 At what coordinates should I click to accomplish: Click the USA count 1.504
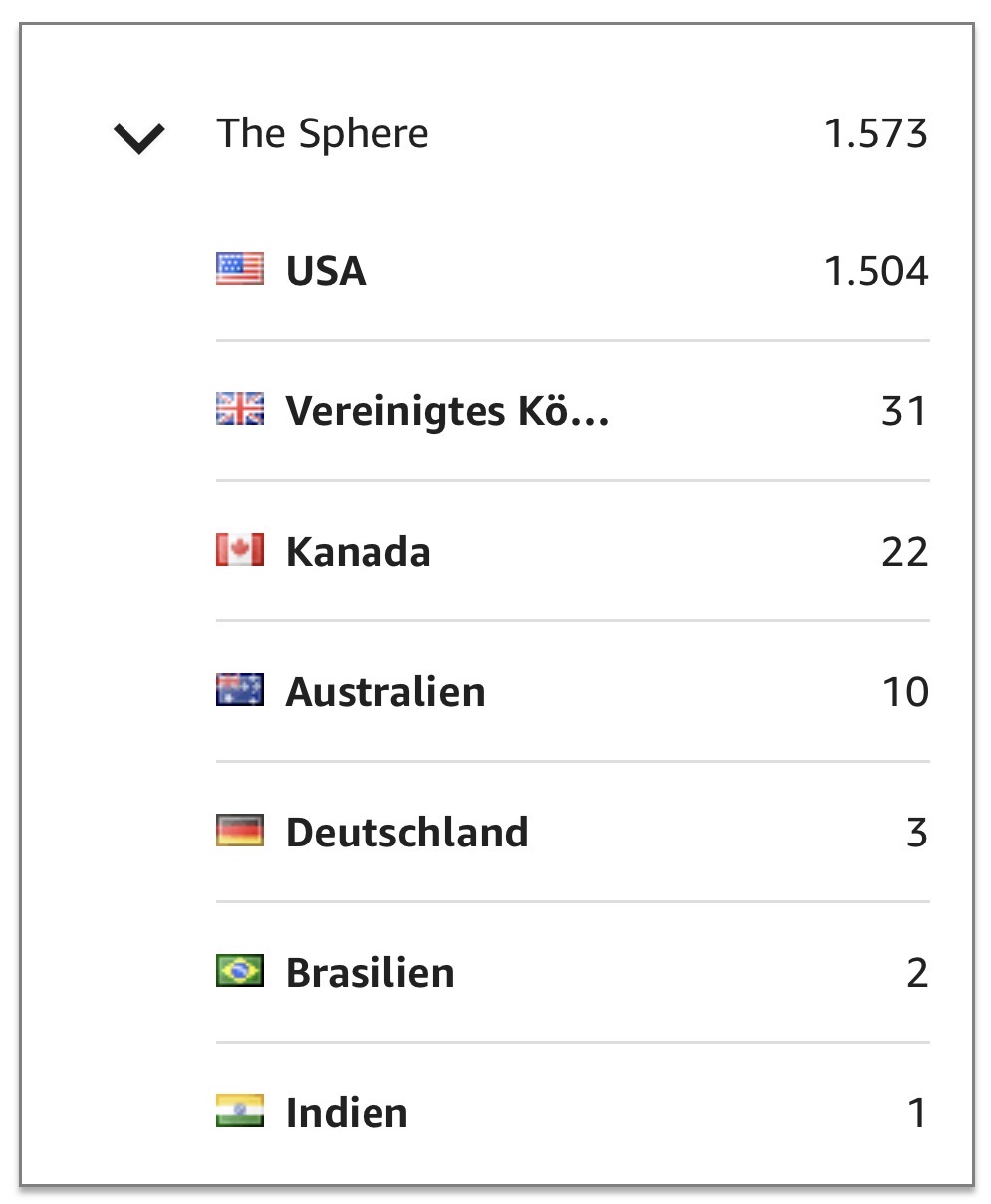coord(876,271)
